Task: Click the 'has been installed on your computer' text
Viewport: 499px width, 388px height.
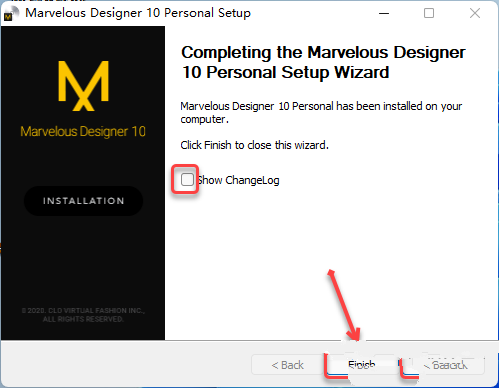Action: 321,113
